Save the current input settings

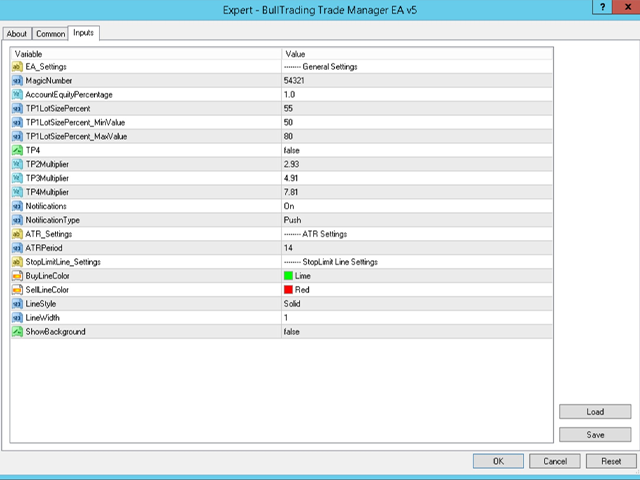[595, 435]
